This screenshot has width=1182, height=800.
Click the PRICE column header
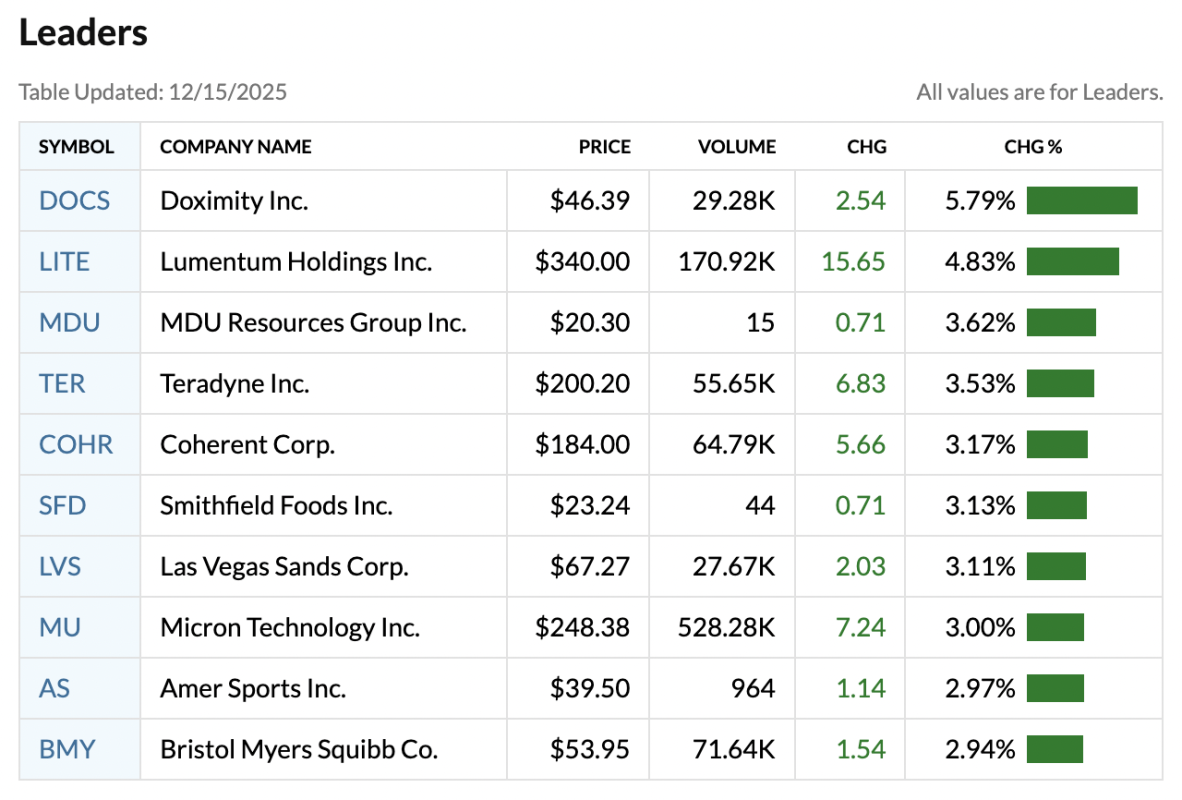pyautogui.click(x=604, y=147)
